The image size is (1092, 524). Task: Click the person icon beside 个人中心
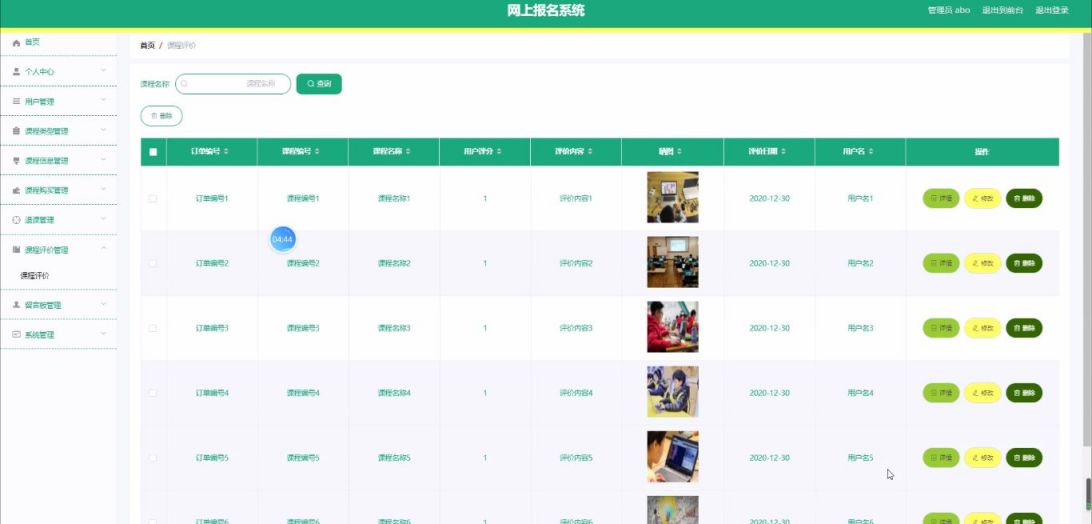pyautogui.click(x=16, y=72)
